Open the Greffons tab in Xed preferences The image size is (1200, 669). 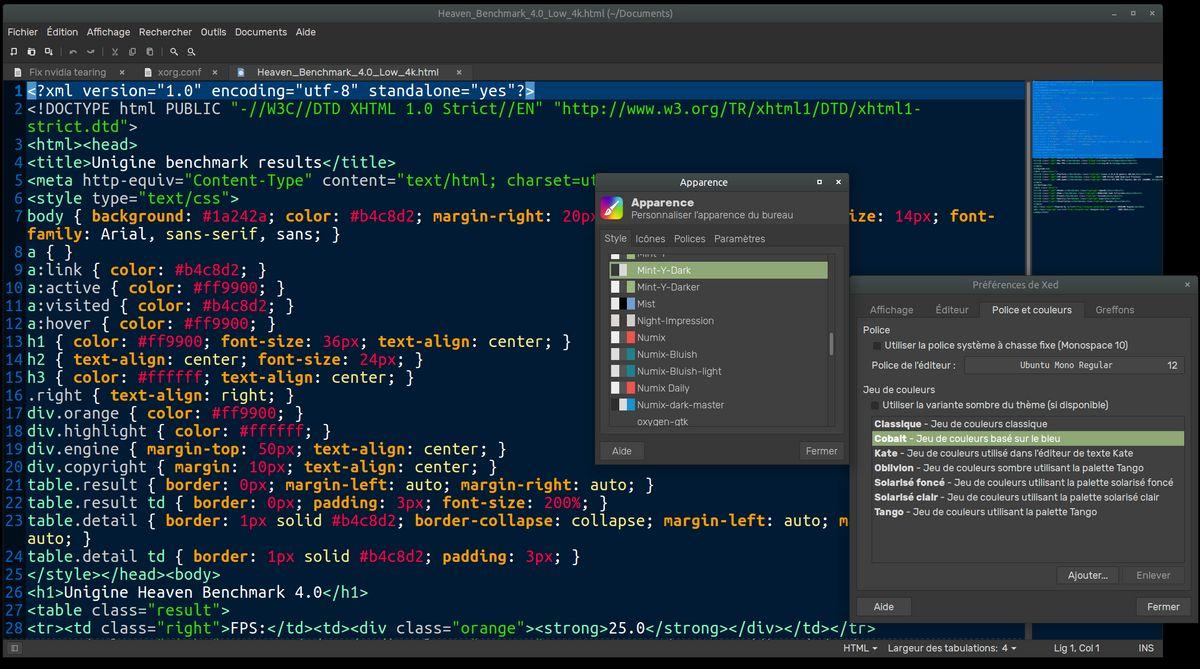pyautogui.click(x=1114, y=310)
